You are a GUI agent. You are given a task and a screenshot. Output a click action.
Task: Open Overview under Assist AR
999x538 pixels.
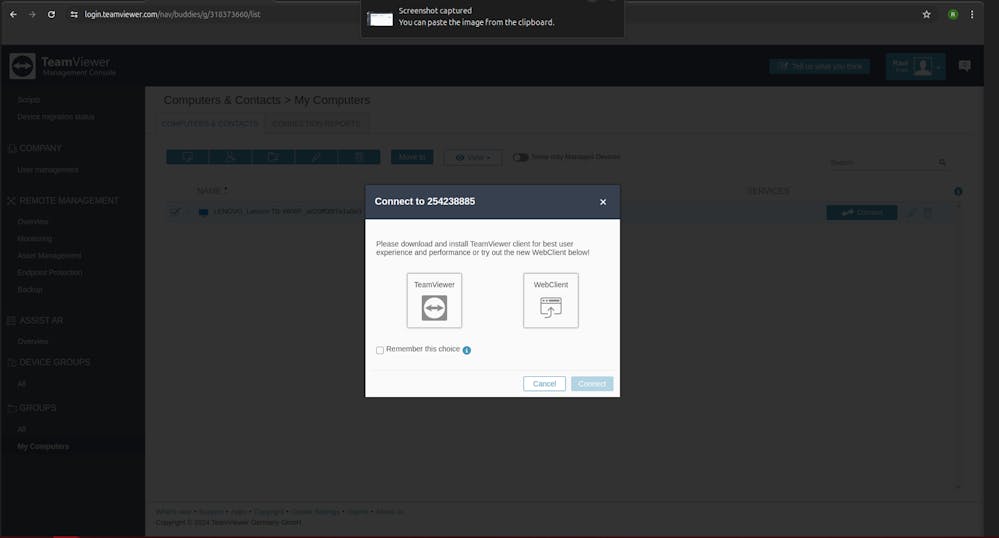(x=32, y=342)
